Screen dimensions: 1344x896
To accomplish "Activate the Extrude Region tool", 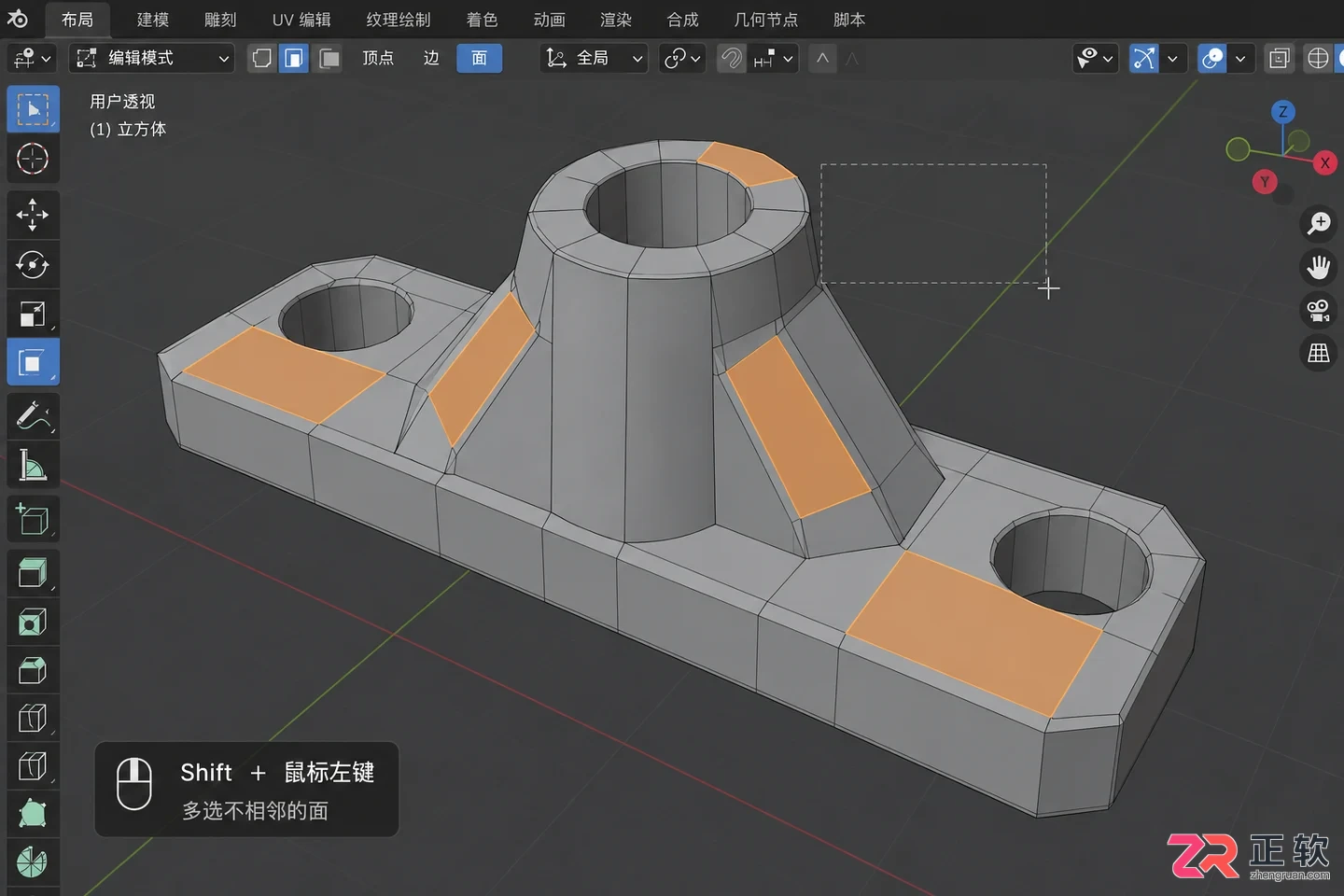I will pyautogui.click(x=33, y=572).
